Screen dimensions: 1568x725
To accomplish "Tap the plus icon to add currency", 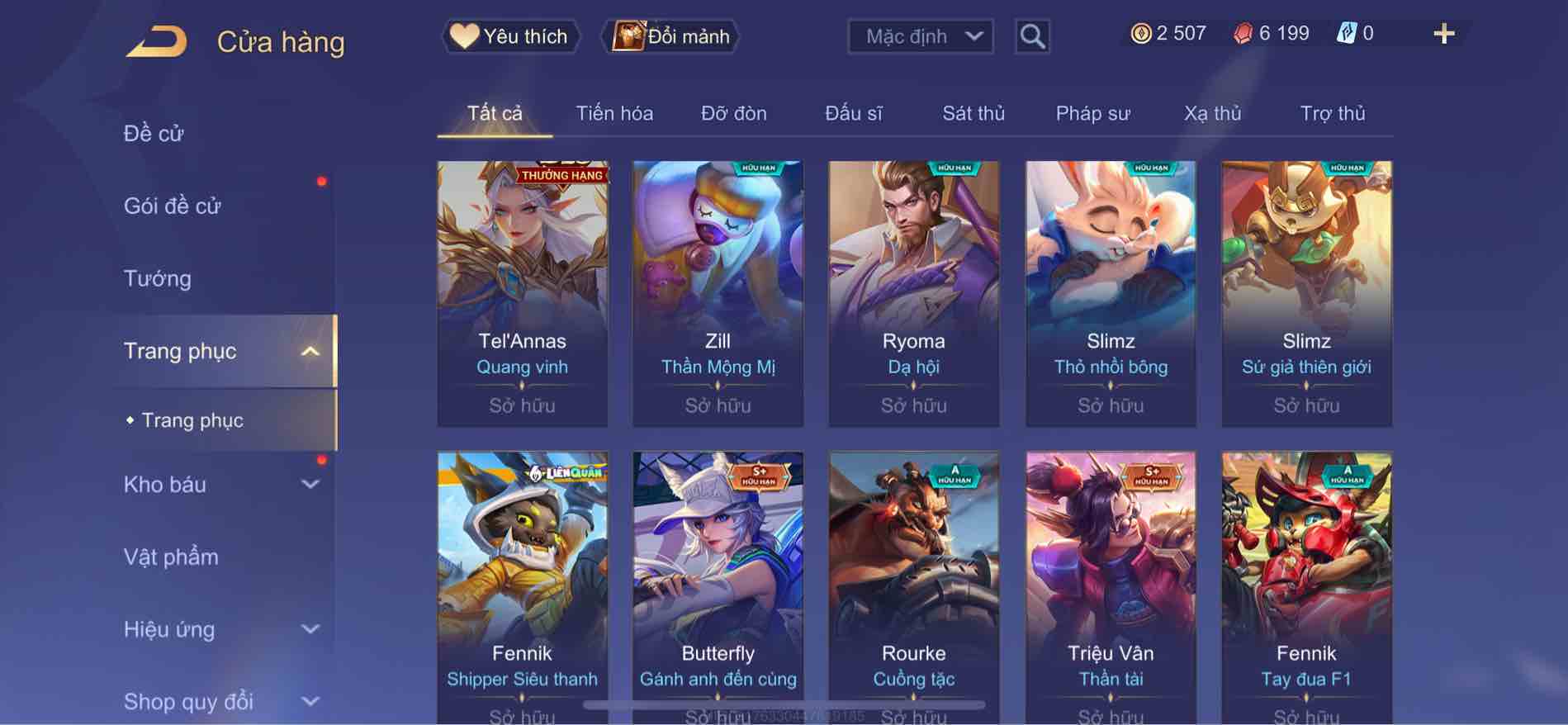I will [1443, 34].
